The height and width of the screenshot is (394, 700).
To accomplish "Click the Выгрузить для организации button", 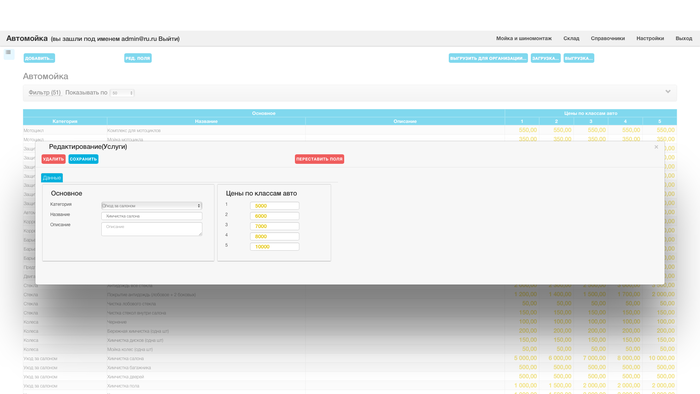I will pos(488,58).
